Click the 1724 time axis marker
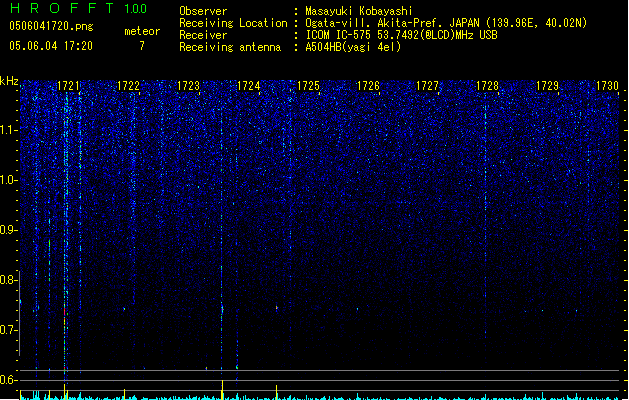 coord(248,86)
